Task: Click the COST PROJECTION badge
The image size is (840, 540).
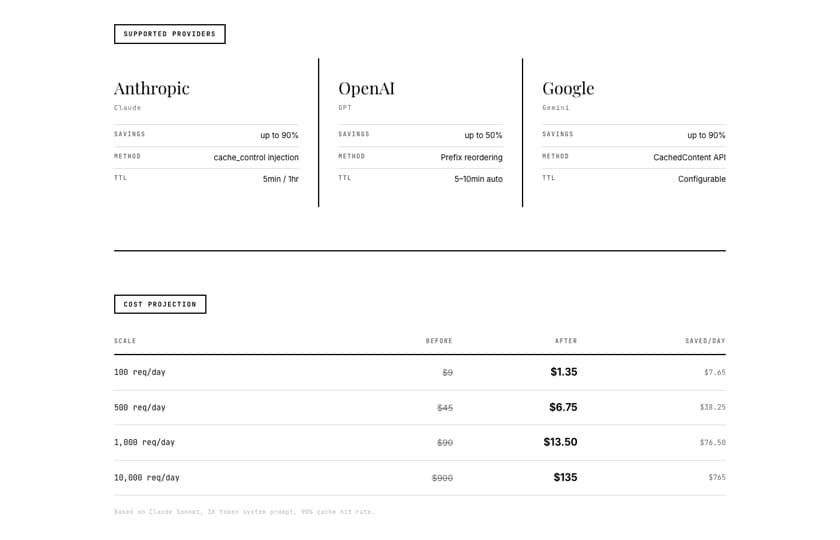Action: (160, 304)
